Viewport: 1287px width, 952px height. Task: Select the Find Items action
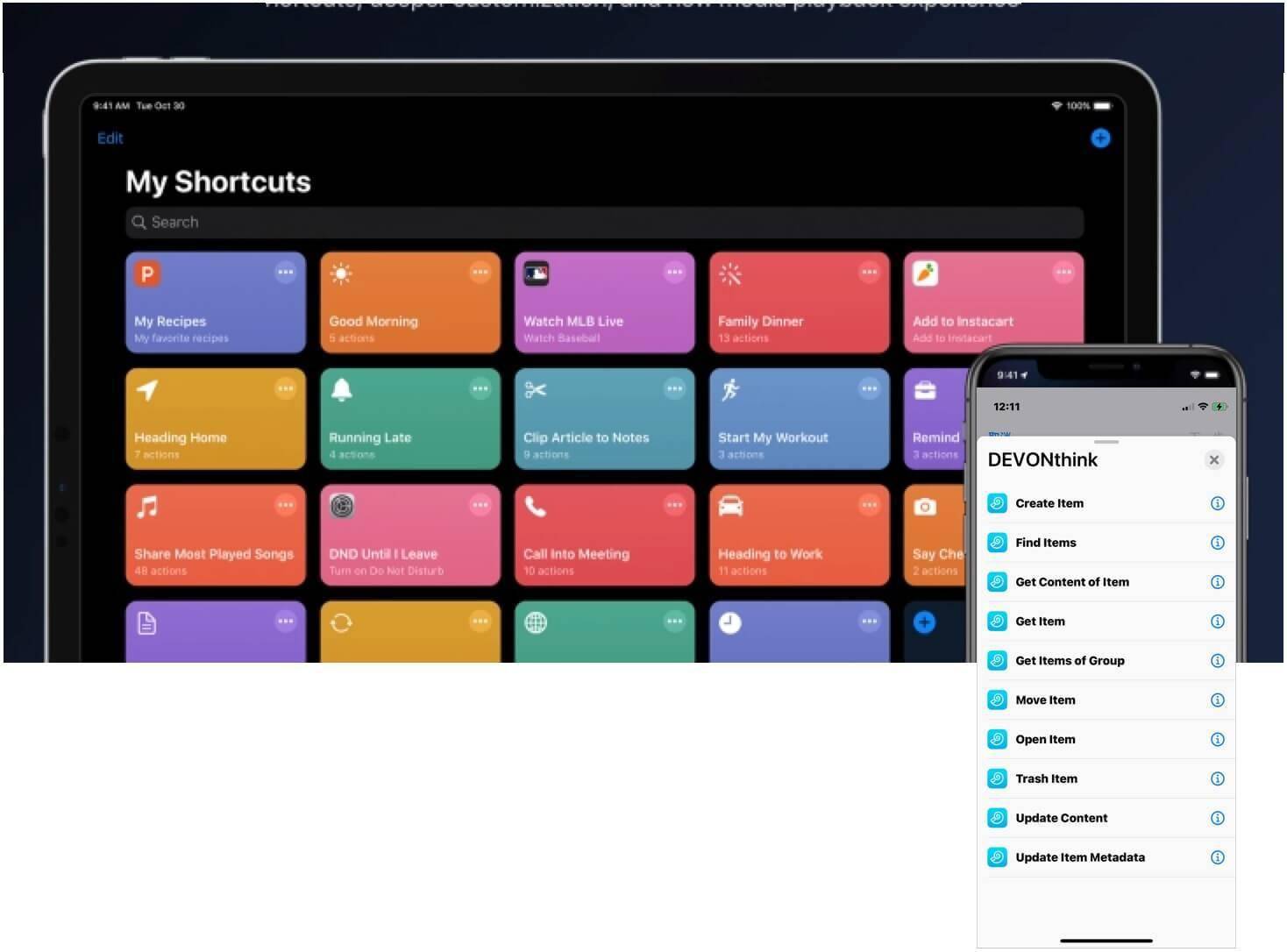click(1046, 543)
